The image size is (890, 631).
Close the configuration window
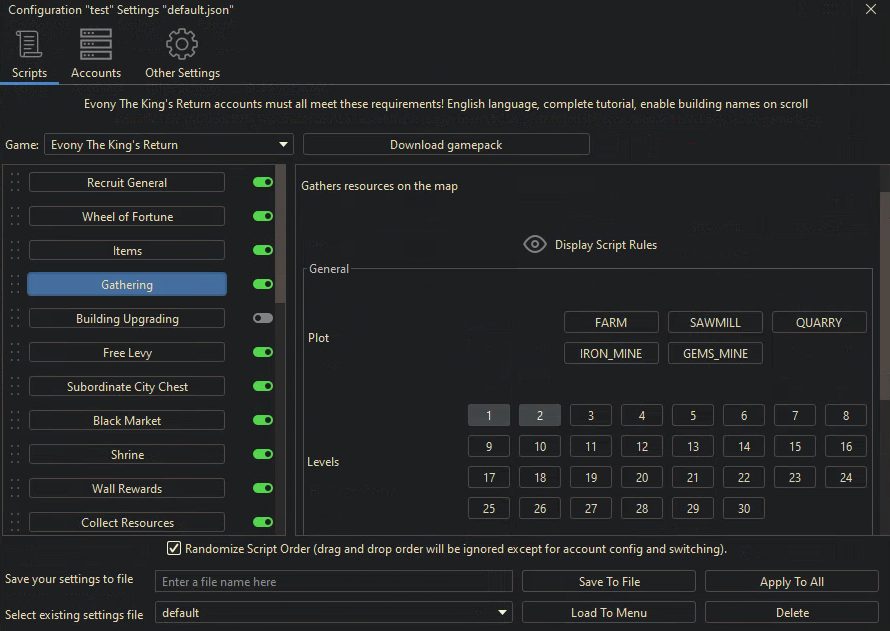tap(871, 10)
